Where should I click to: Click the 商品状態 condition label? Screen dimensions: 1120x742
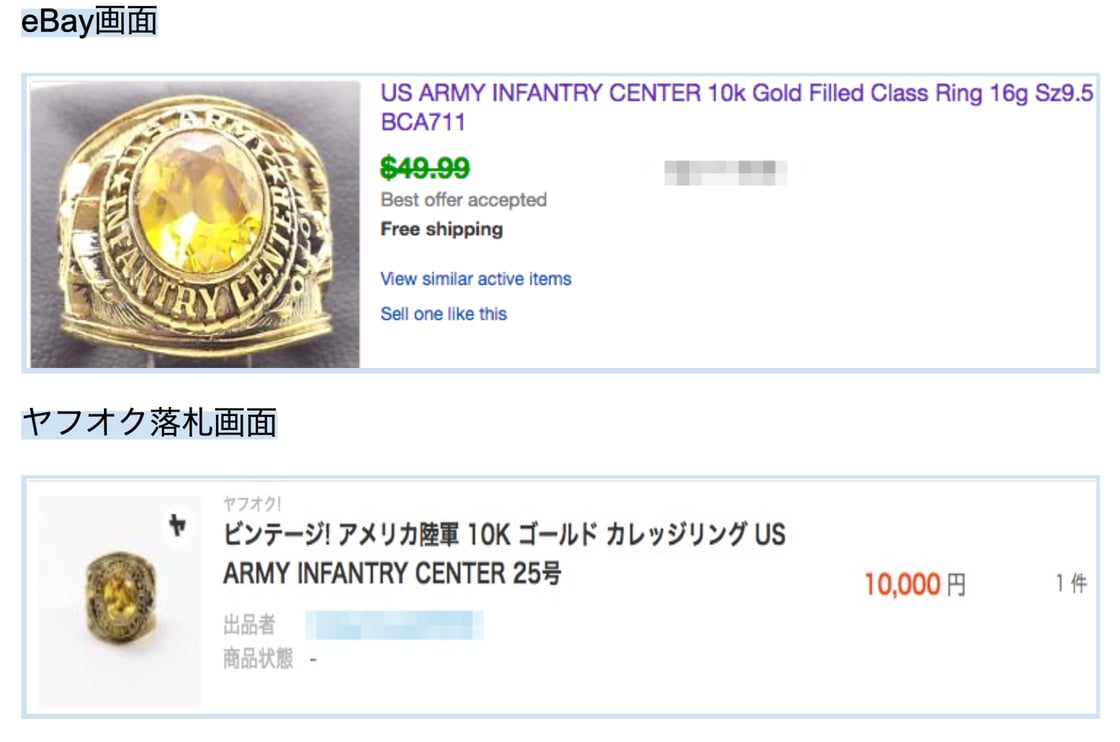click(258, 659)
